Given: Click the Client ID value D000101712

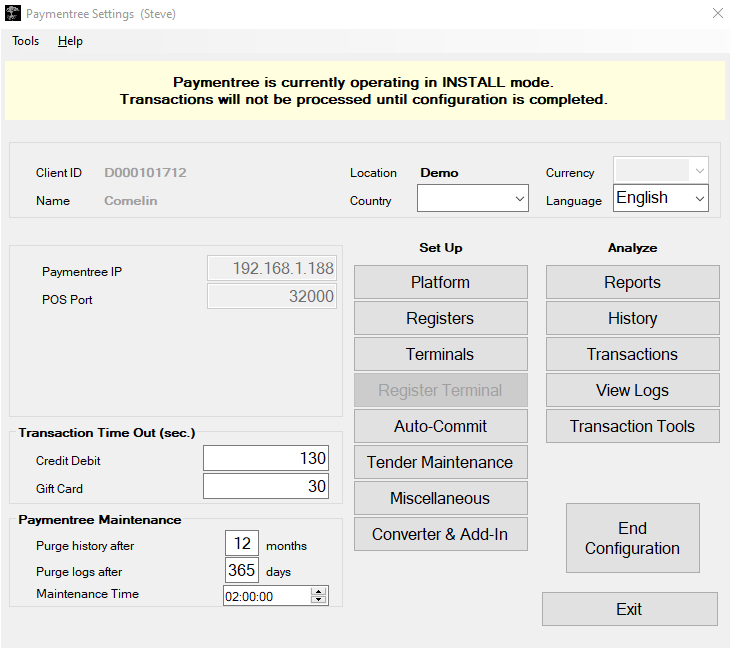Looking at the screenshot, I should tap(145, 173).
